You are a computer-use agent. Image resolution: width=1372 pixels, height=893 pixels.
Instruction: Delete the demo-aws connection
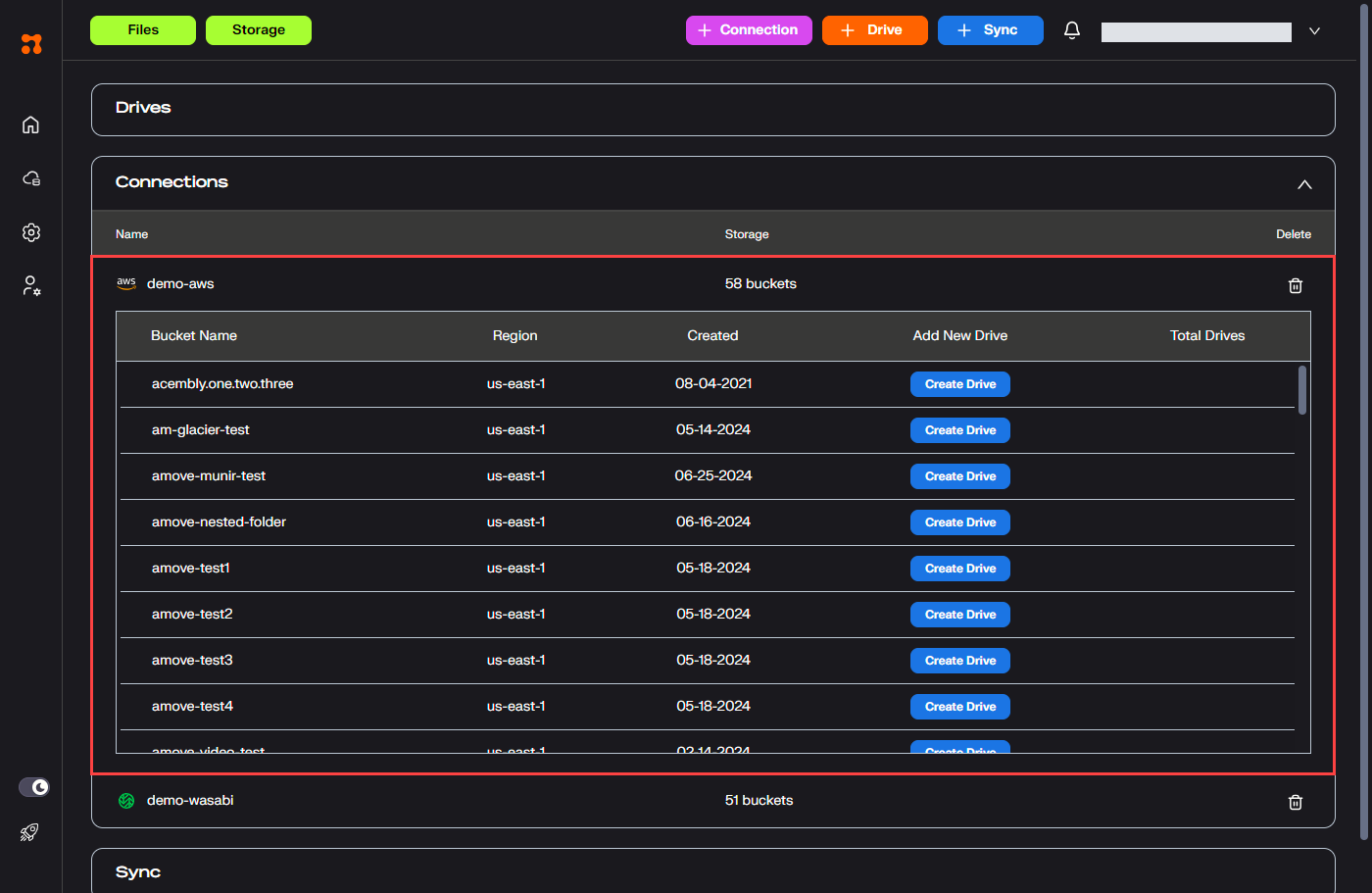pyautogui.click(x=1295, y=285)
